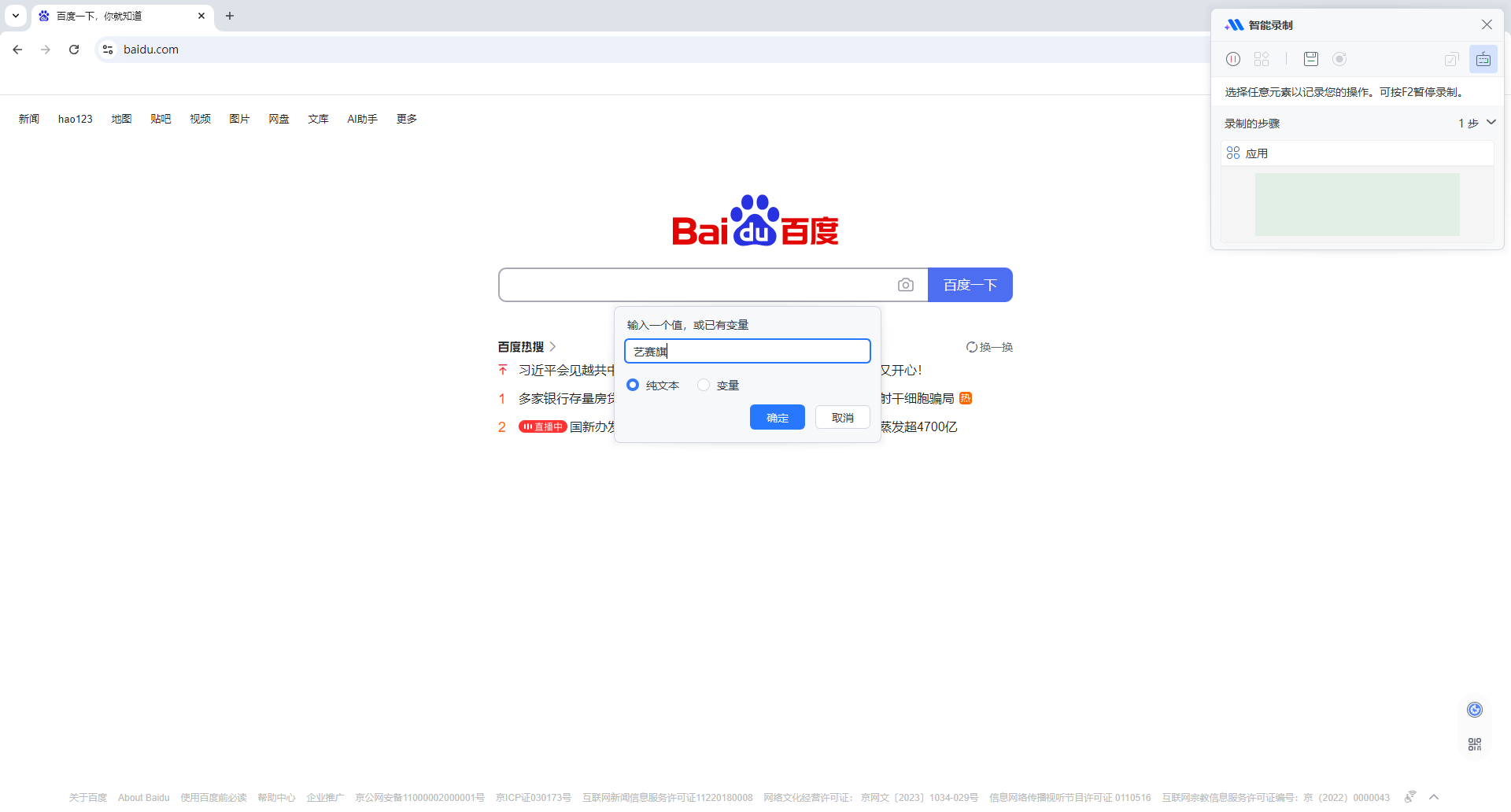Open the 更多 menu in Baidu navigation
This screenshot has width=1511, height=812.
(x=406, y=119)
